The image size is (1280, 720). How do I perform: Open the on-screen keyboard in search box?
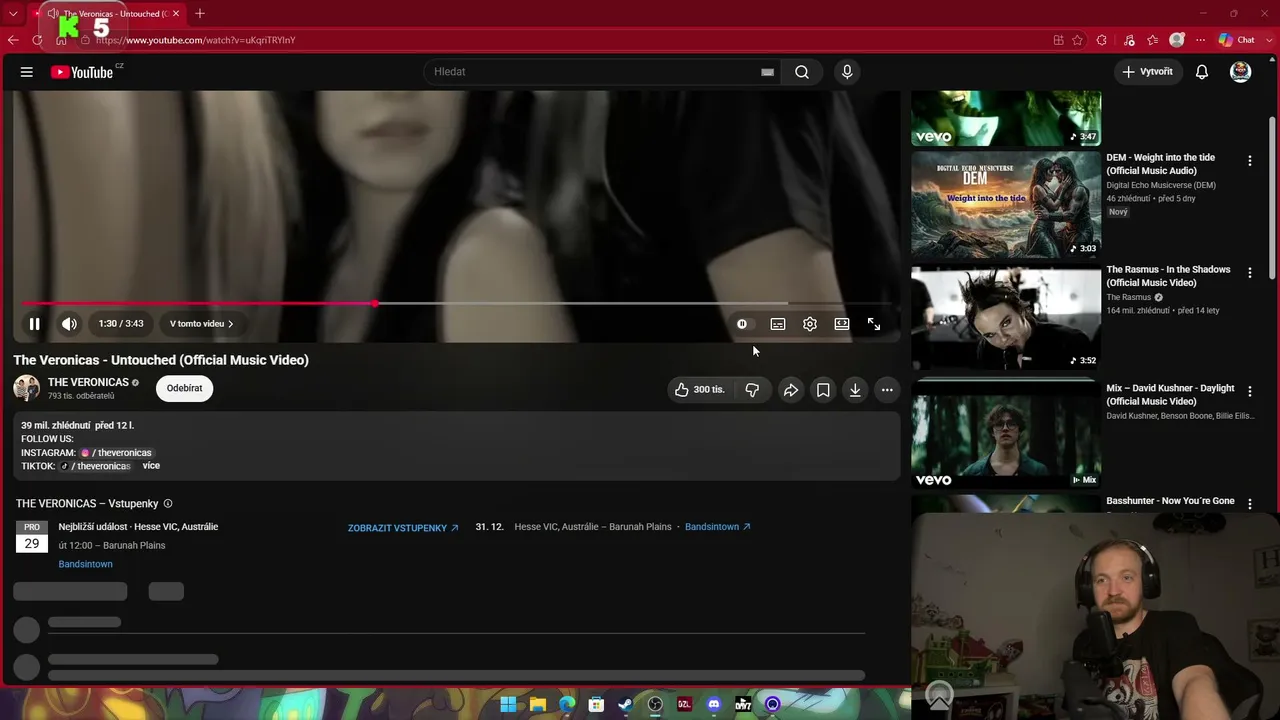click(767, 72)
